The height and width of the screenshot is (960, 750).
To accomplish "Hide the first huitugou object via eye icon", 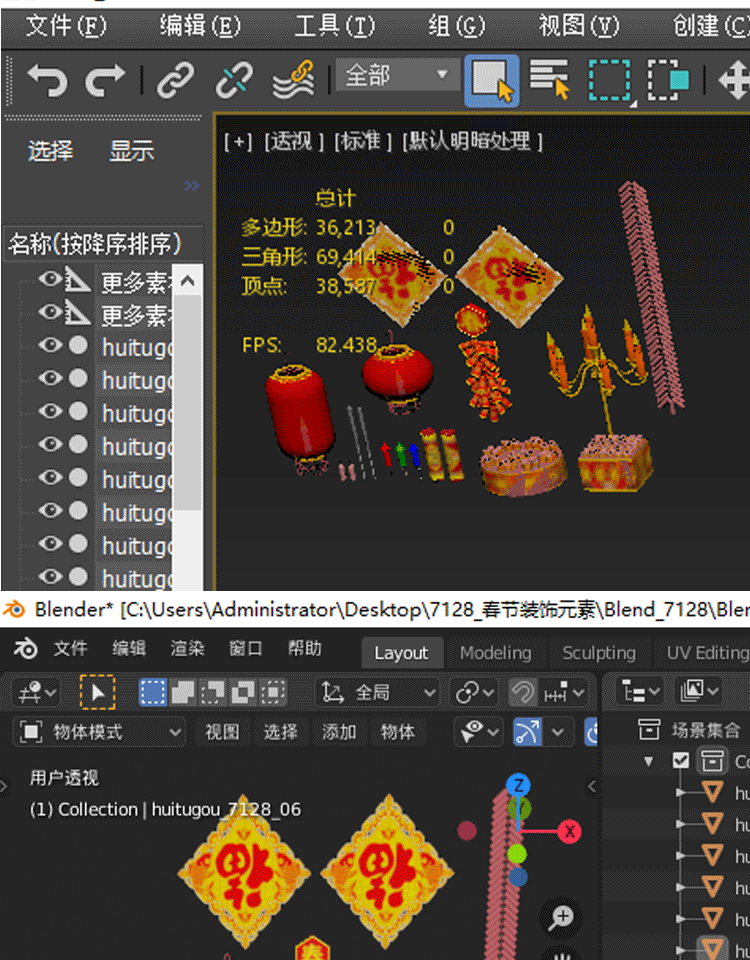I will point(50,345).
